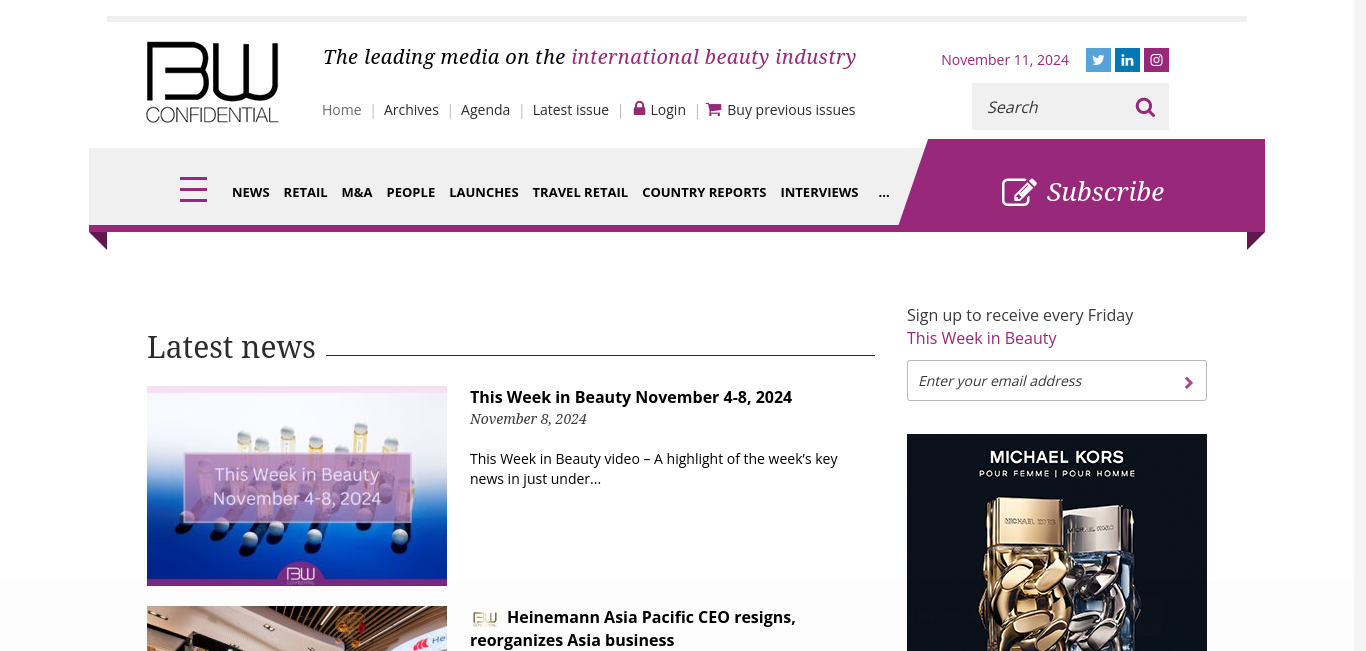The image size is (1366, 651).
Task: Open Buy previous issues link
Action: [x=791, y=110]
